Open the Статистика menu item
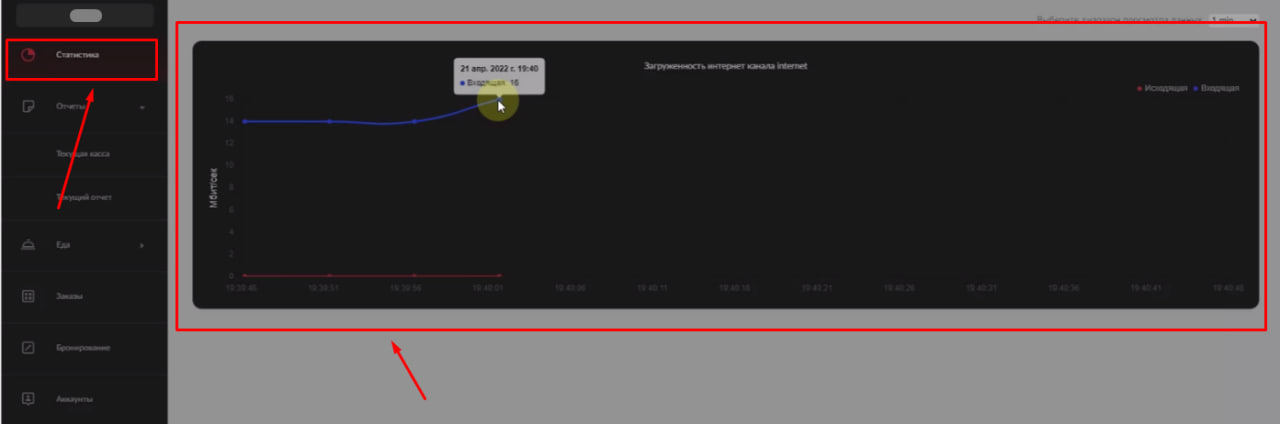The height and width of the screenshot is (424, 1280). coord(78,55)
